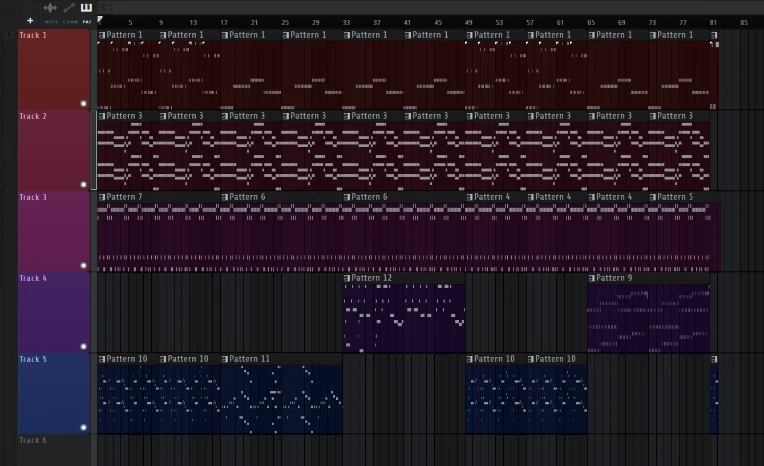Click the Pattern 12 note block on Track 4
The width and height of the screenshot is (764, 466).
click(404, 318)
